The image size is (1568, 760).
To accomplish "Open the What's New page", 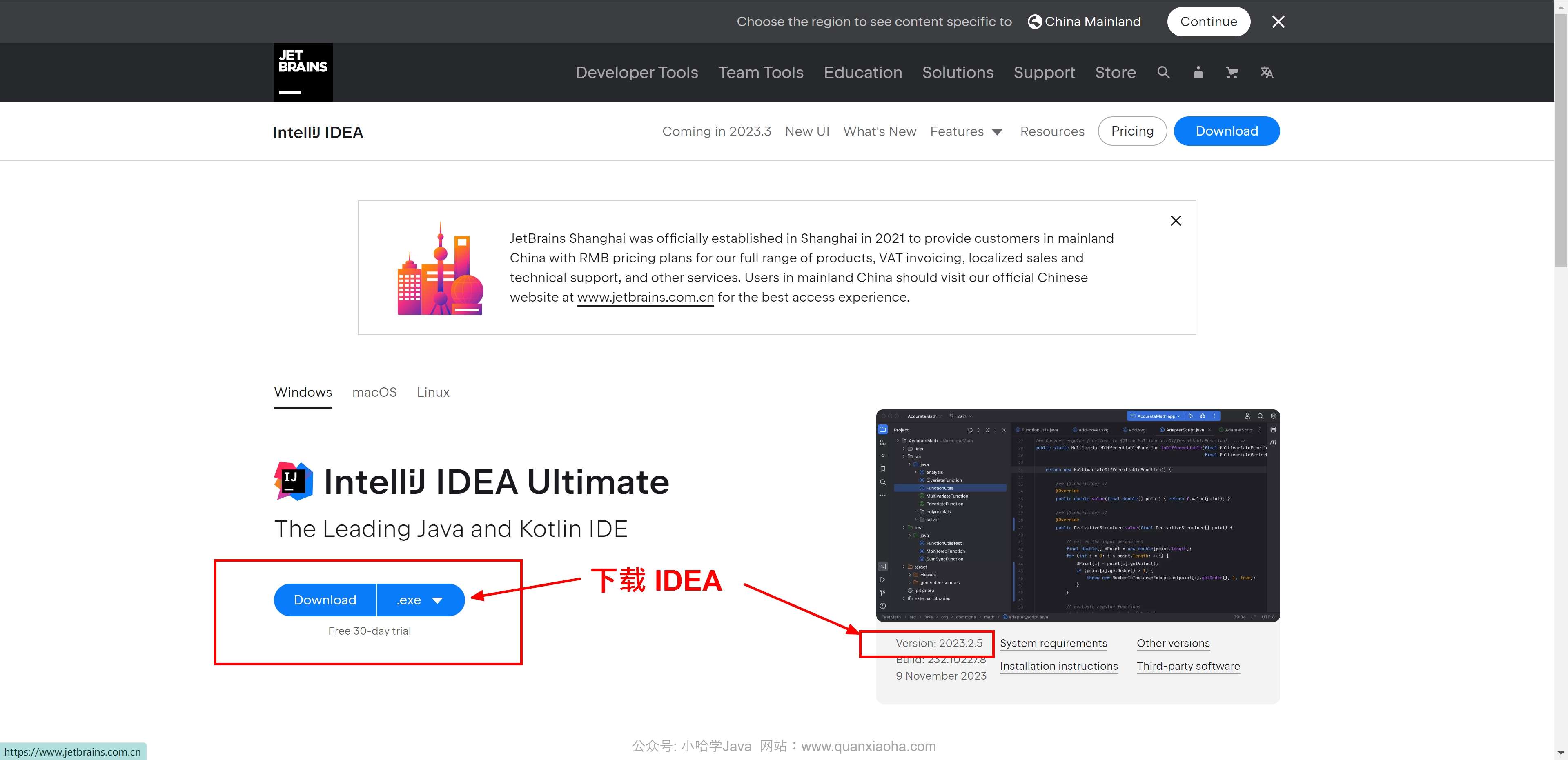I will click(x=880, y=131).
